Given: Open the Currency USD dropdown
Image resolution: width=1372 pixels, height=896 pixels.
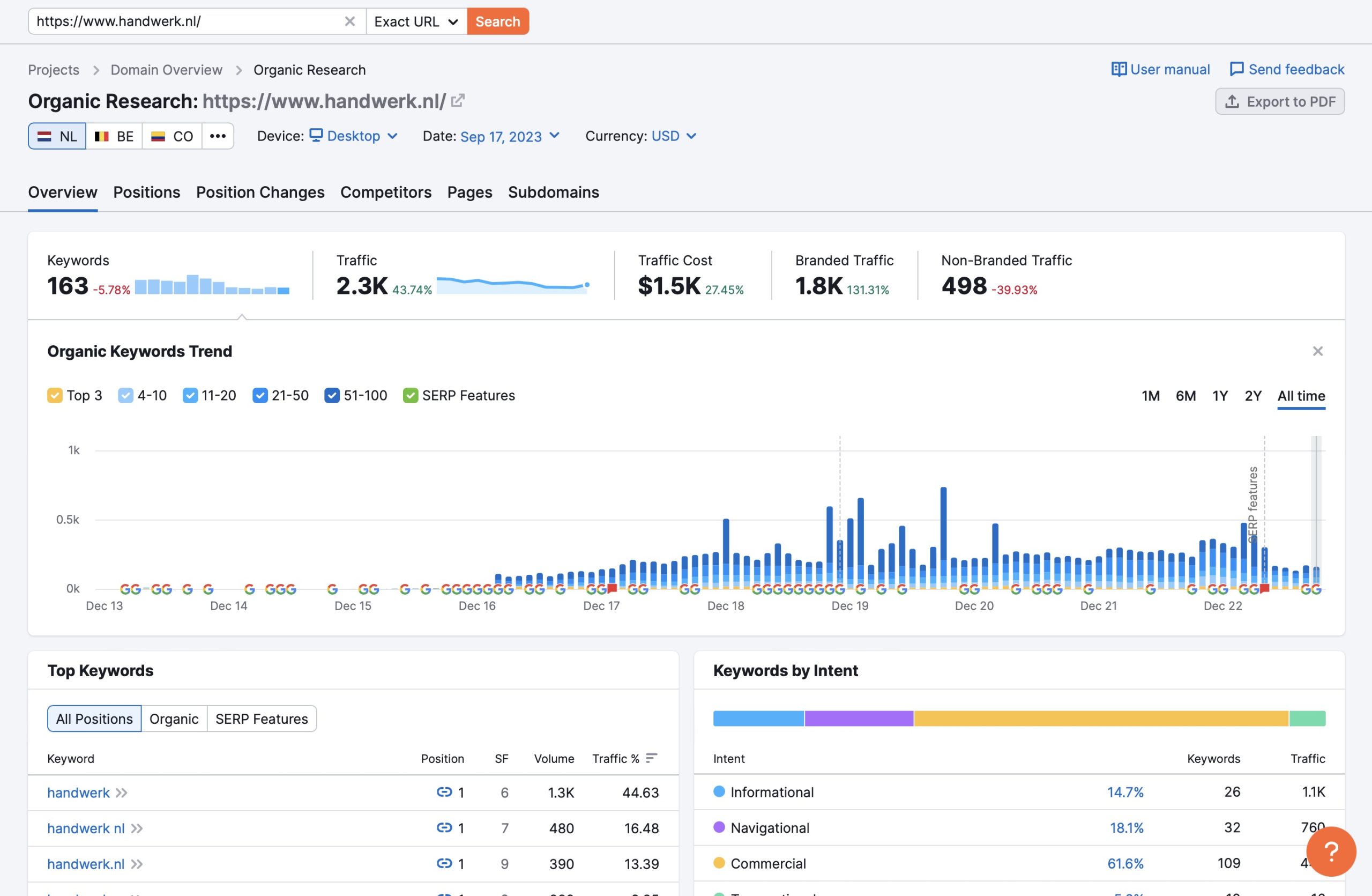Looking at the screenshot, I should (x=674, y=136).
